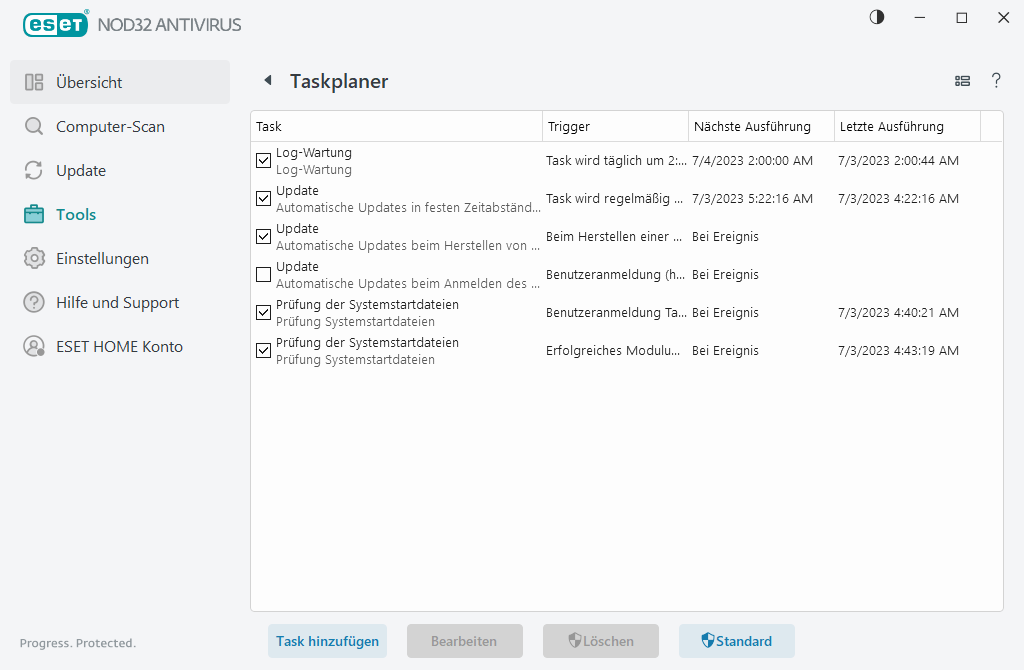This screenshot has height=670, width=1024.
Task: Open Hilfe und Support
Action: (x=116, y=302)
